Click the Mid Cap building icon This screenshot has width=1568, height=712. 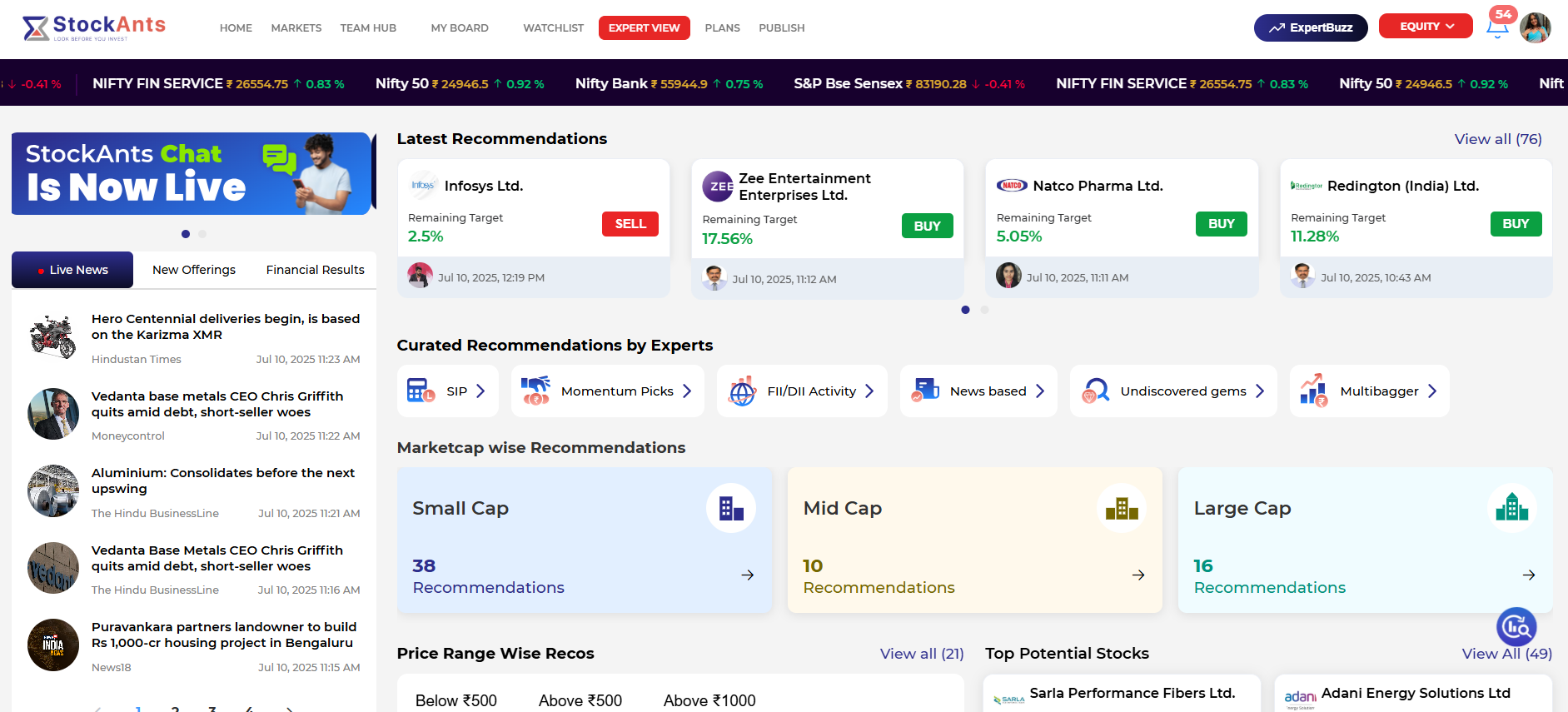pyautogui.click(x=1122, y=508)
